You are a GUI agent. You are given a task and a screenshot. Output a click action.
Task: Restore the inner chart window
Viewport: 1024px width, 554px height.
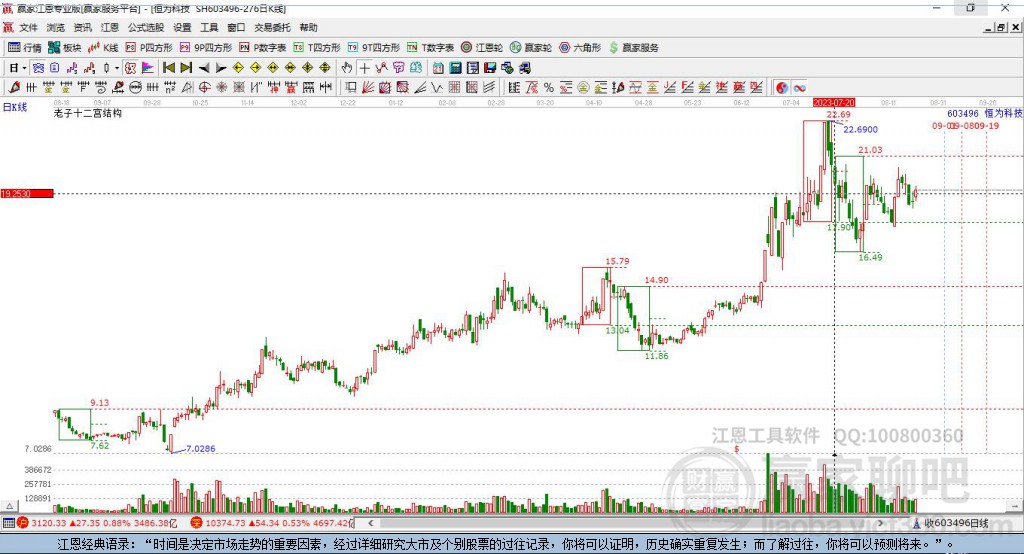[1001, 27]
